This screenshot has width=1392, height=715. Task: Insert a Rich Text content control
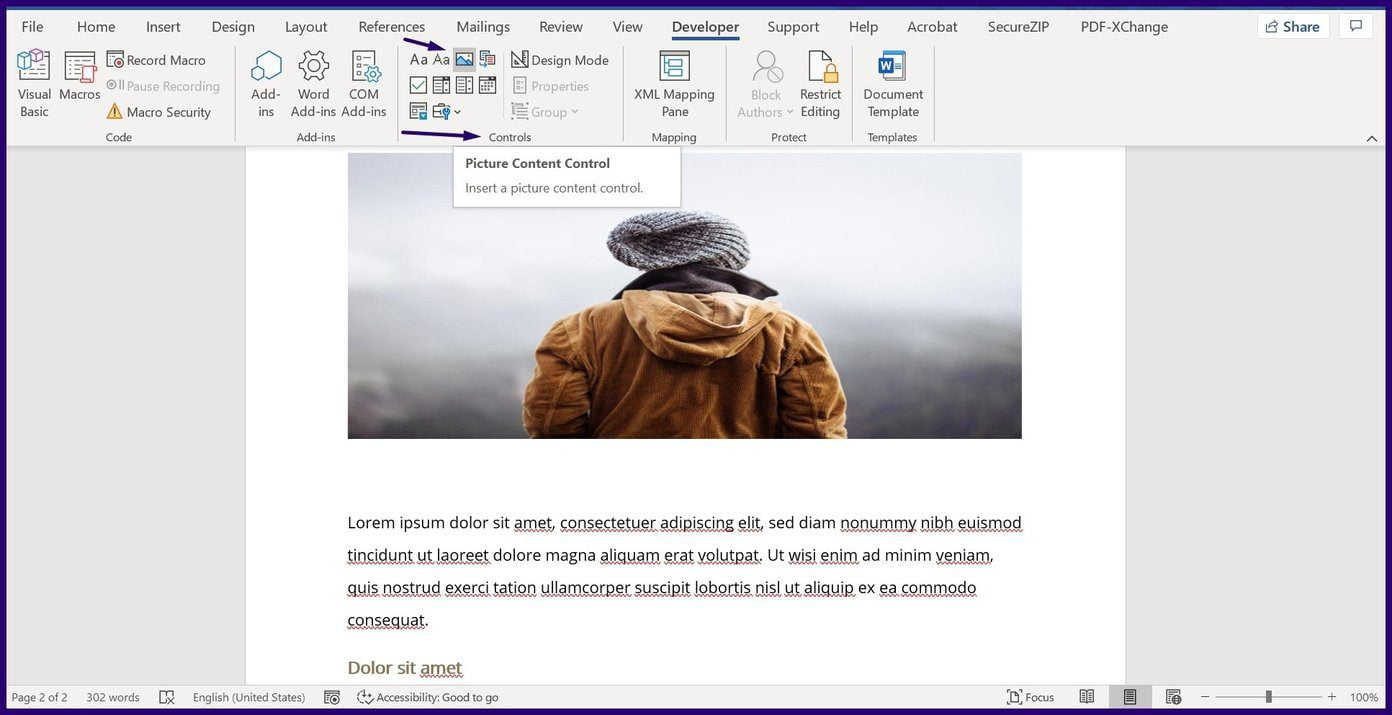click(x=417, y=59)
